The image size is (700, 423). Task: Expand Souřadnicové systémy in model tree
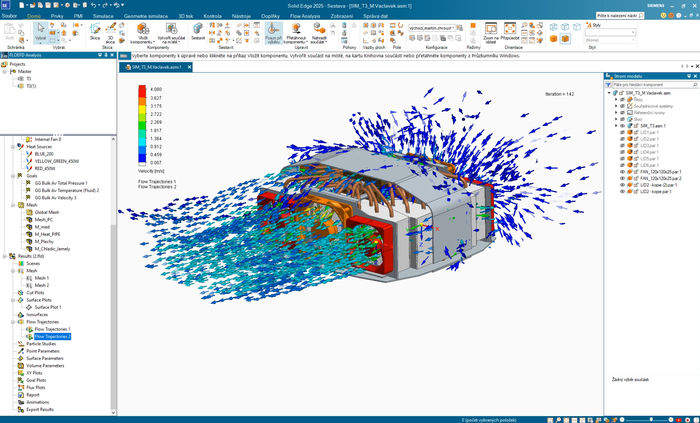[x=616, y=106]
